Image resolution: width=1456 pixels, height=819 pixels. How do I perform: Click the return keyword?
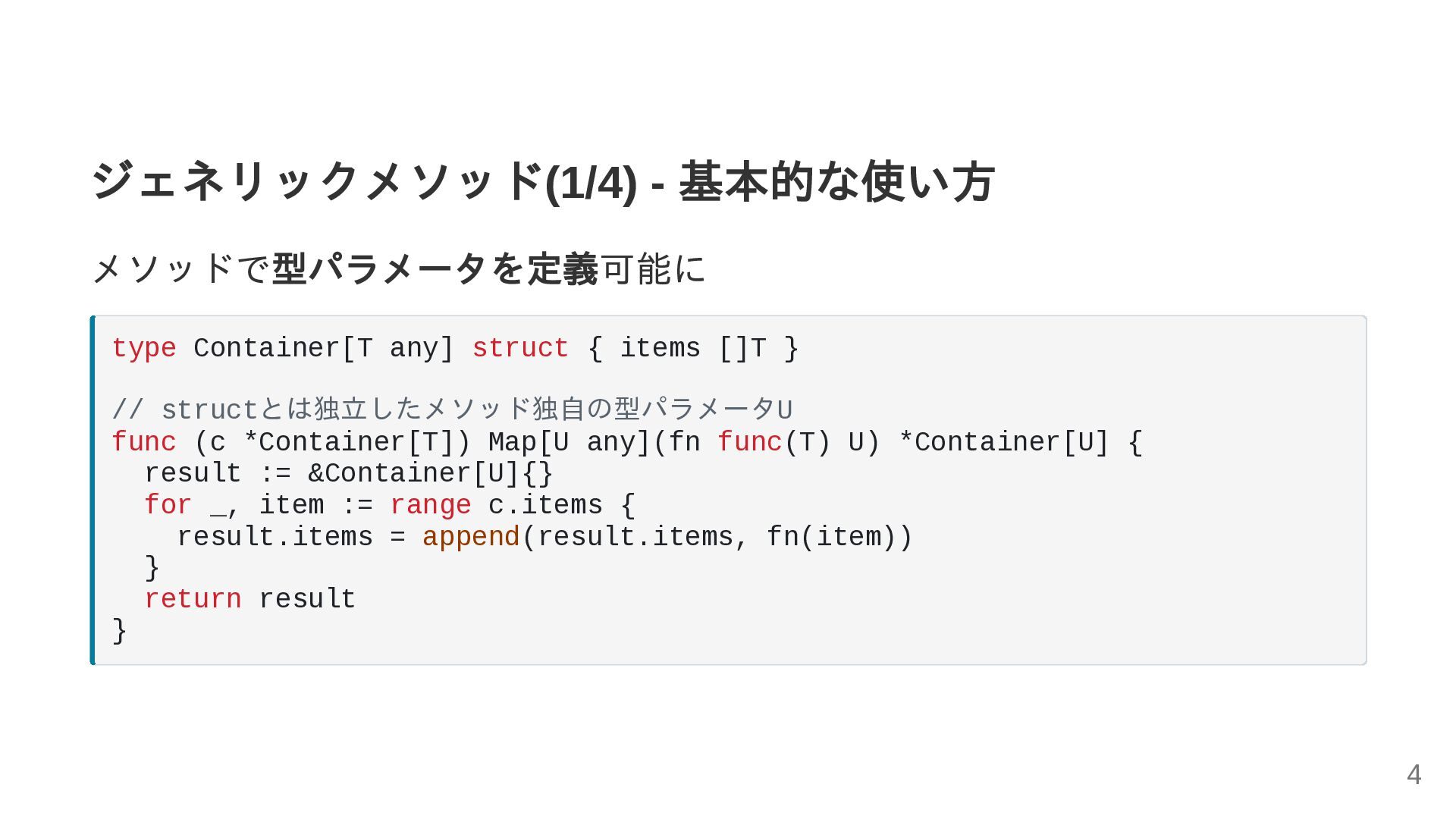[193, 599]
